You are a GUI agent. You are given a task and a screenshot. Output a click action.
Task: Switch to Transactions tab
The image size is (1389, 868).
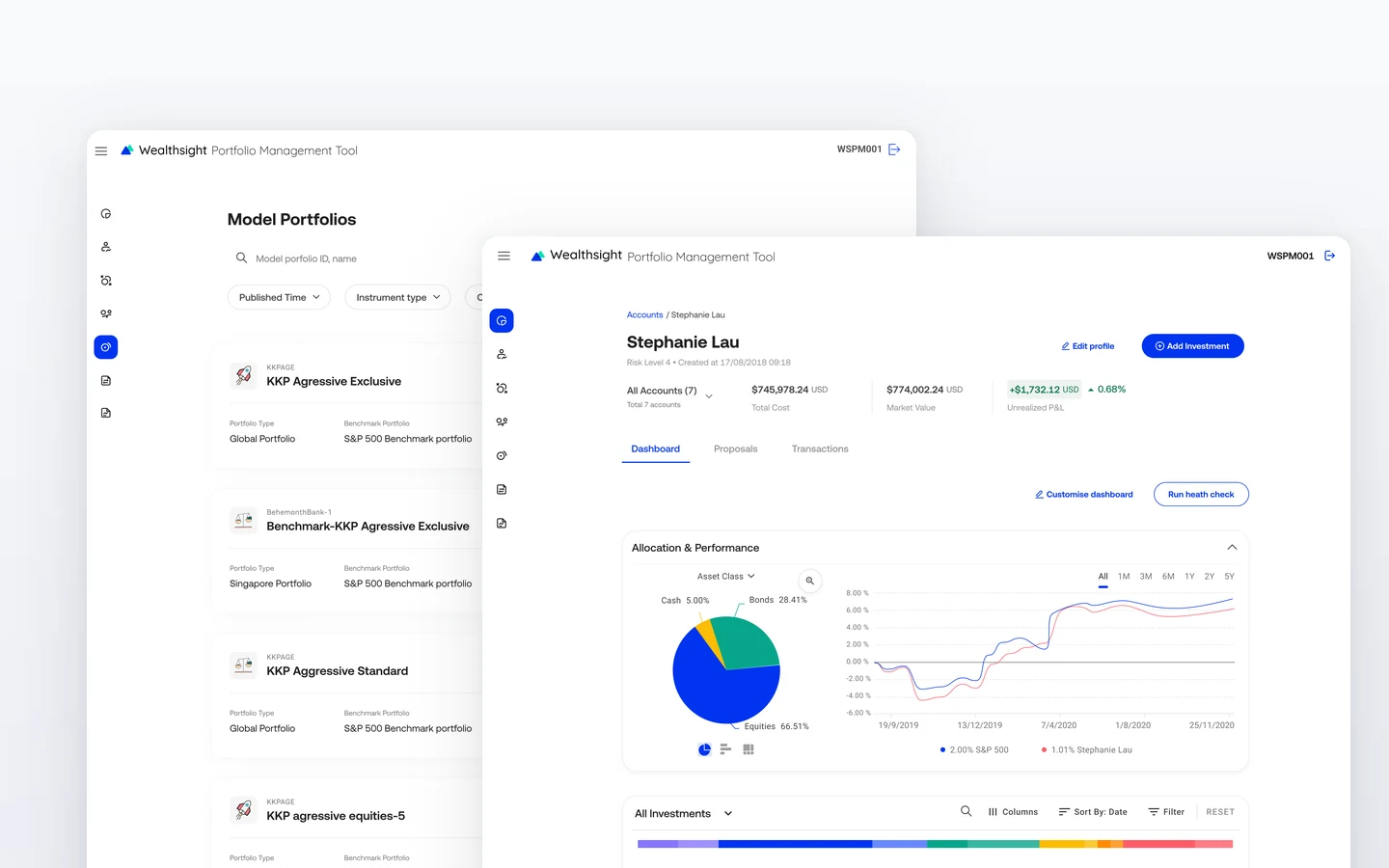(820, 449)
